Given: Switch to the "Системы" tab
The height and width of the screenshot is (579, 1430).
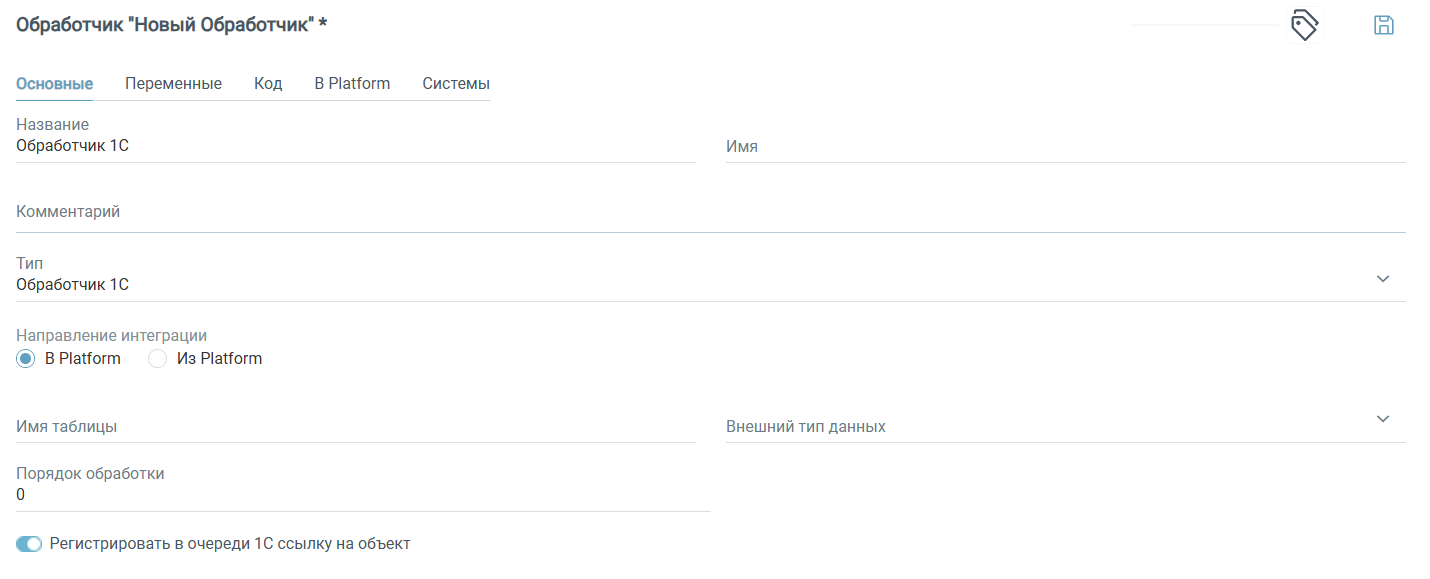Looking at the screenshot, I should [x=456, y=84].
